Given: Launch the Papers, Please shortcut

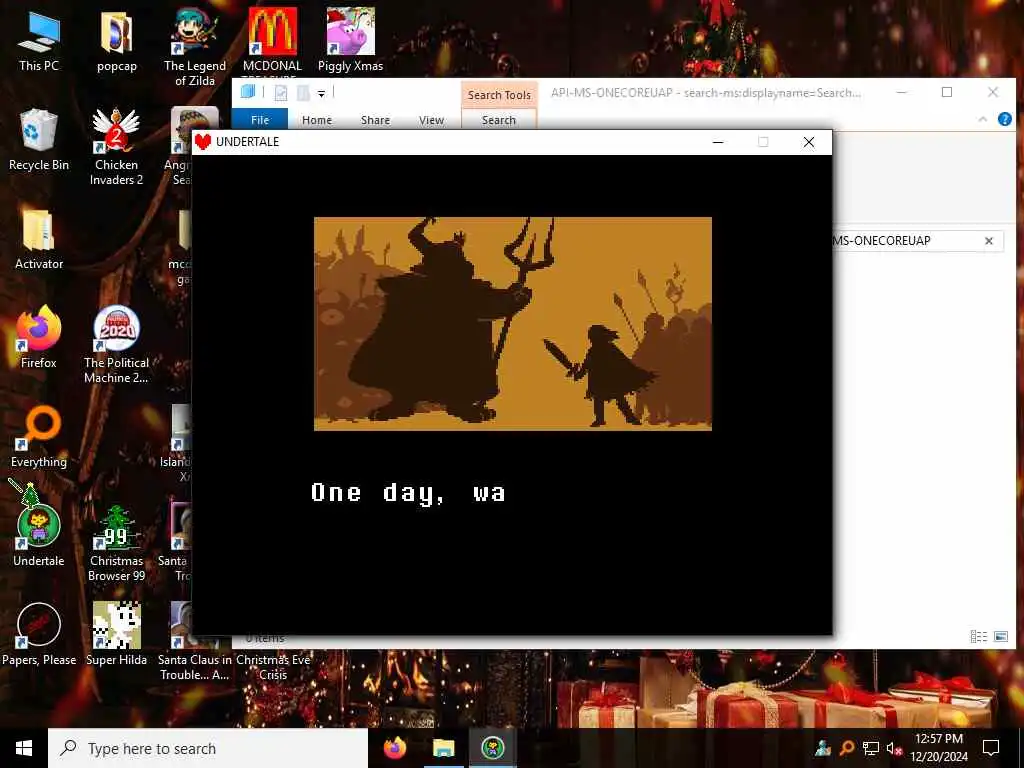Looking at the screenshot, I should (39, 635).
